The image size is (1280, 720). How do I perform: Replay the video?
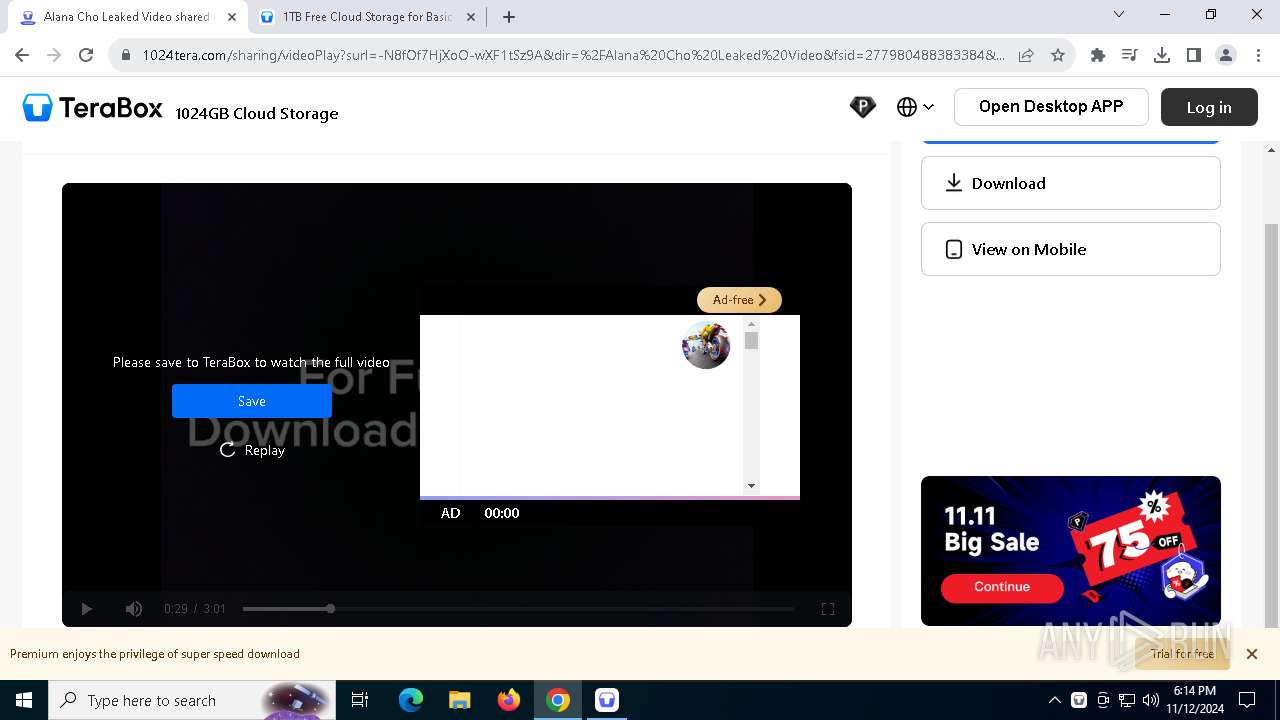pyautogui.click(x=252, y=450)
